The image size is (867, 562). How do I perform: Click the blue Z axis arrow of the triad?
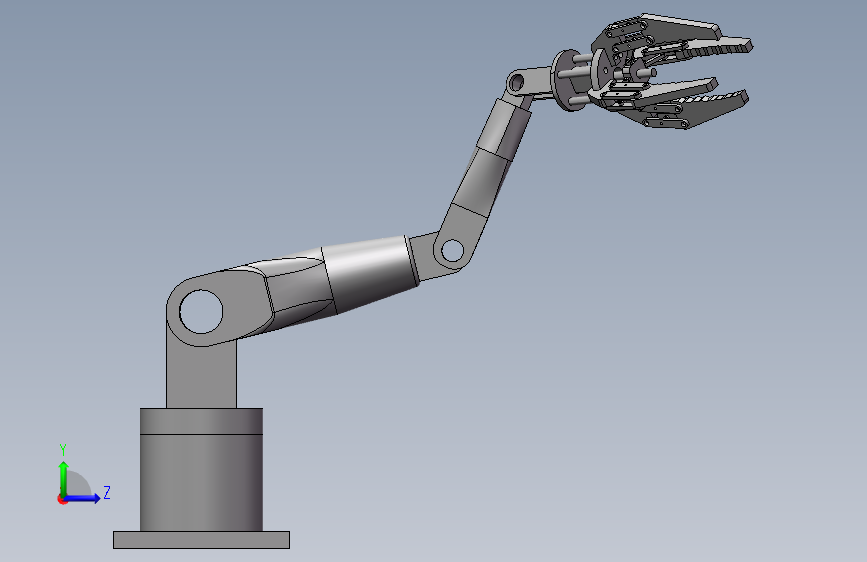coord(83,498)
